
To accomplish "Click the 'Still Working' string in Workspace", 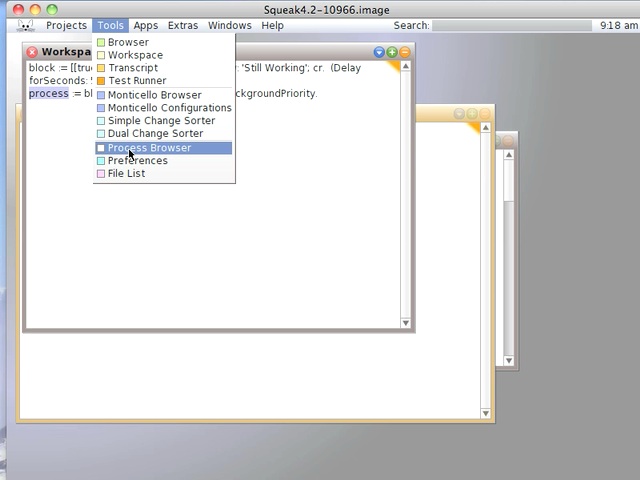I will 274,68.
